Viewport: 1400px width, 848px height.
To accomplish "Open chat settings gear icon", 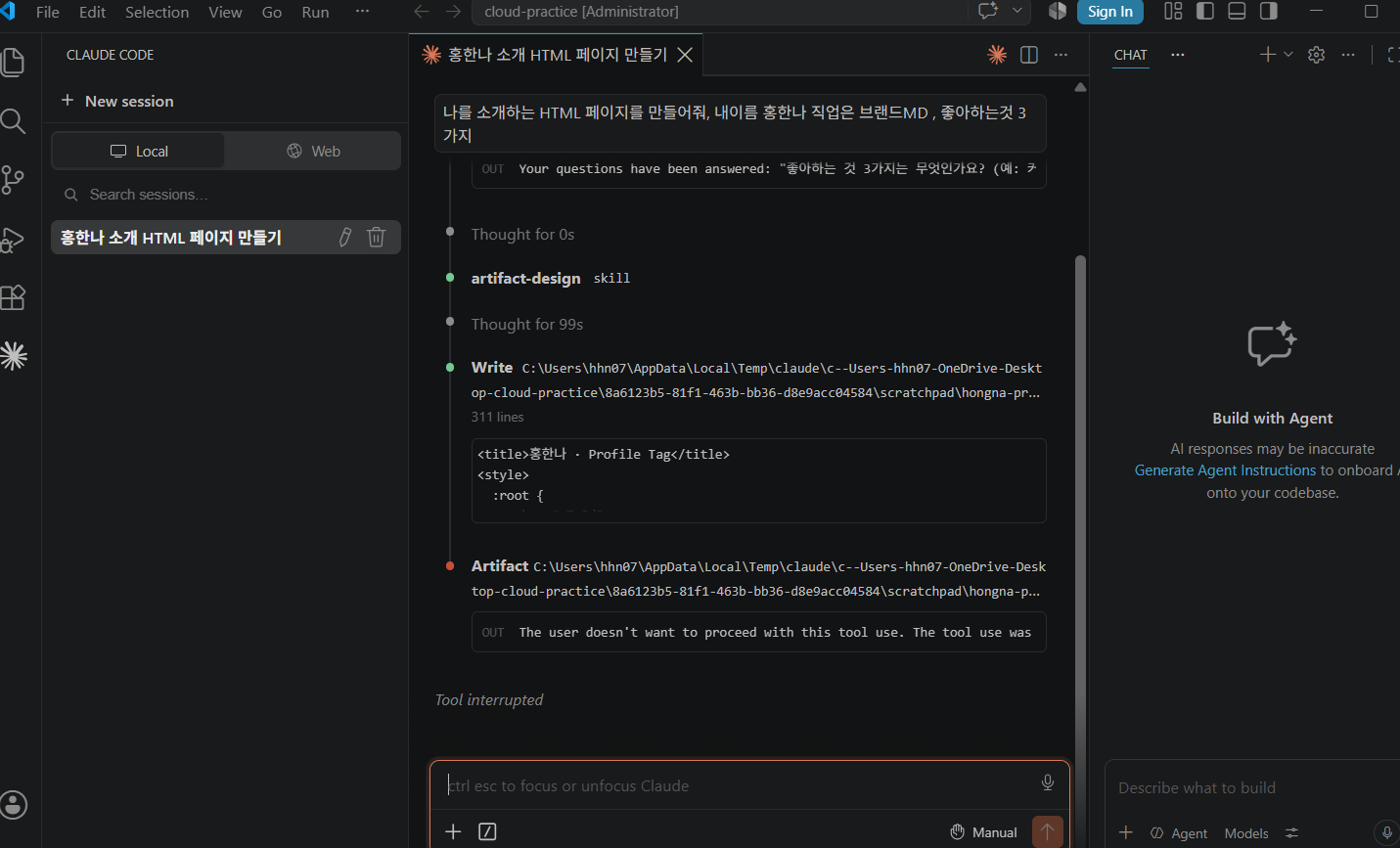I will pos(1317,55).
